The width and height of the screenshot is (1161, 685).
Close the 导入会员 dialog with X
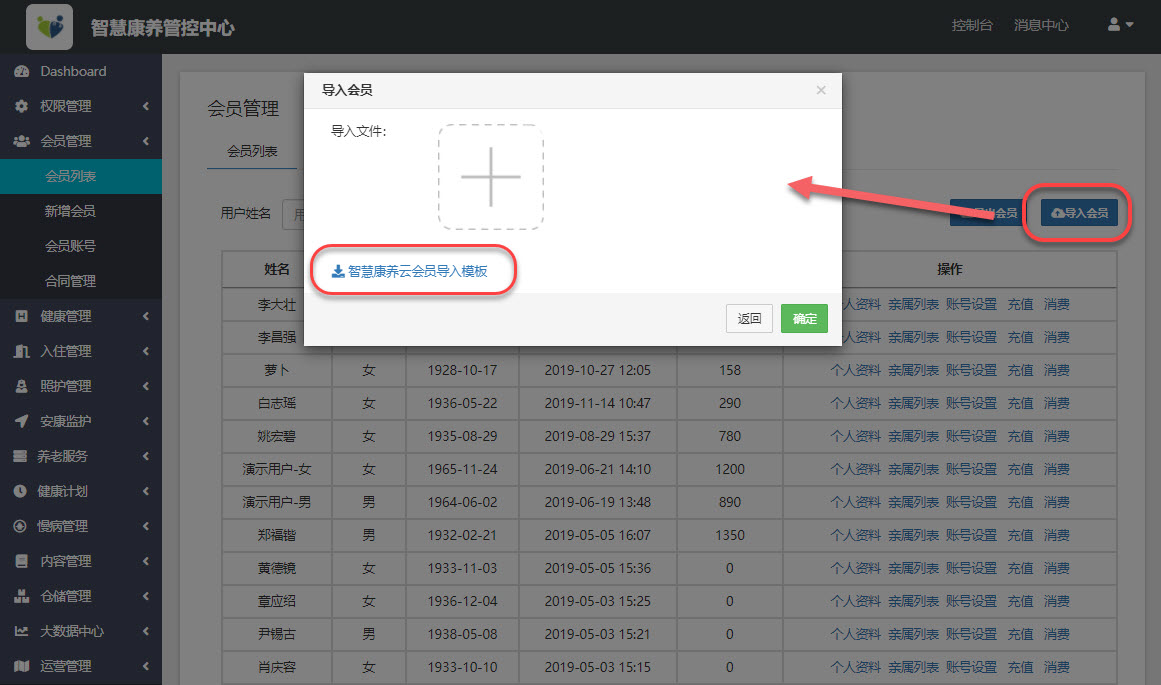click(x=821, y=90)
